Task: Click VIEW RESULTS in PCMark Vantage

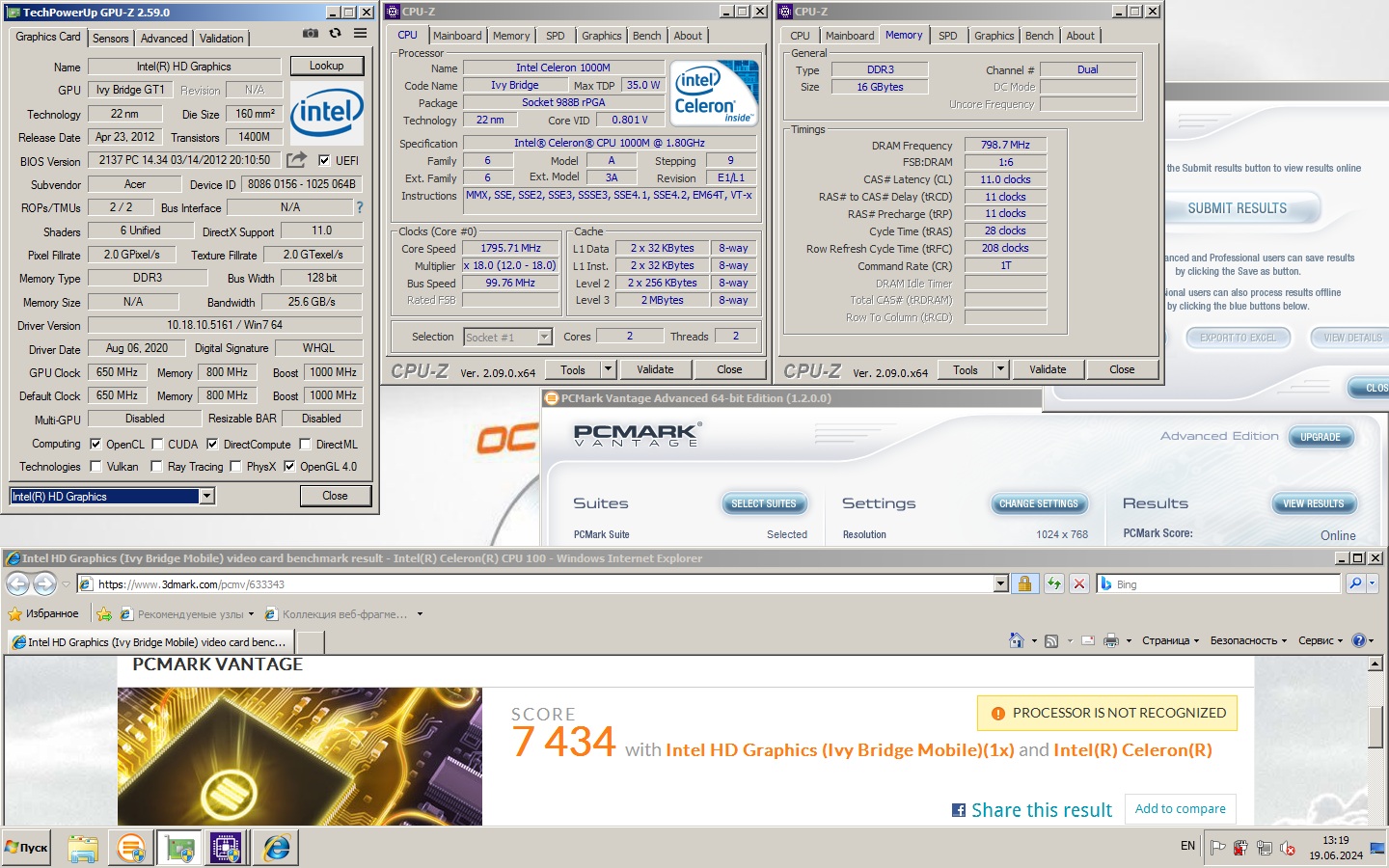Action: click(1313, 503)
